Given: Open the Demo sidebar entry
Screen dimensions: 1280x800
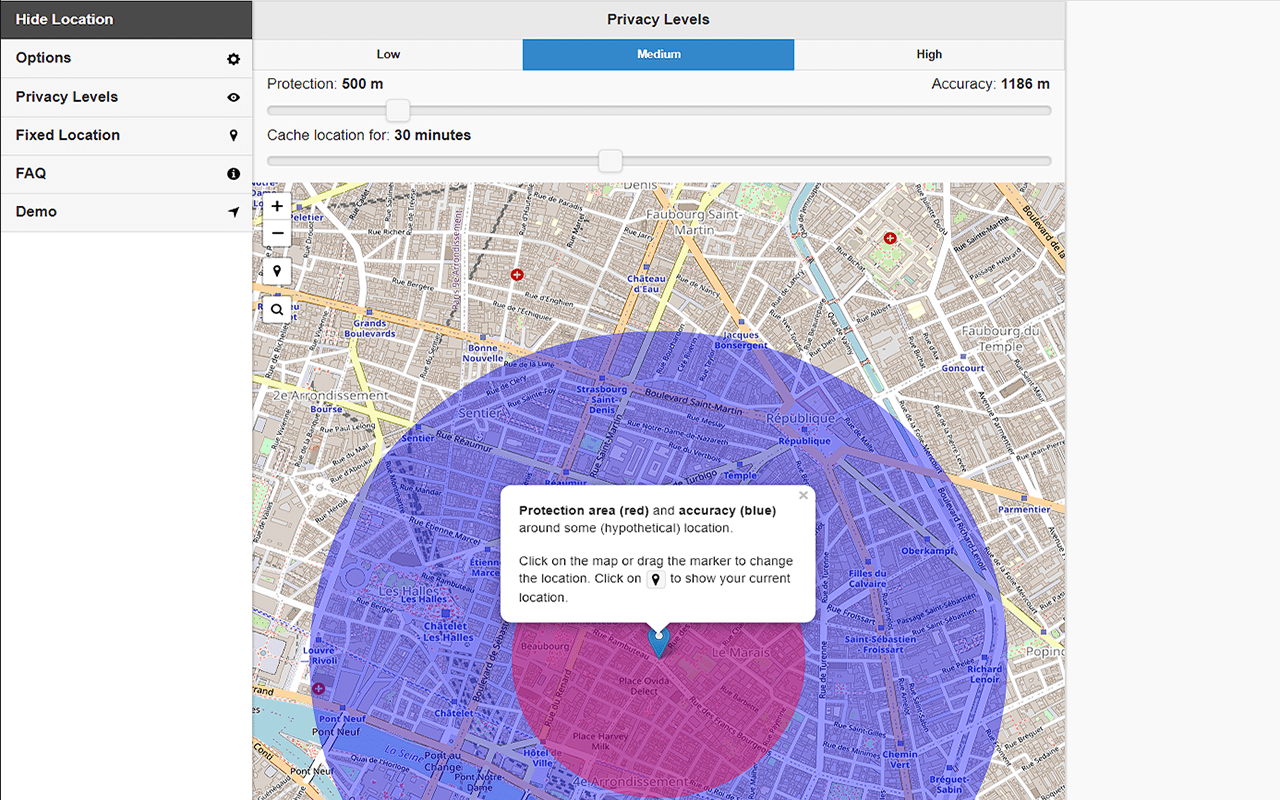Looking at the screenshot, I should pyautogui.click(x=126, y=212).
